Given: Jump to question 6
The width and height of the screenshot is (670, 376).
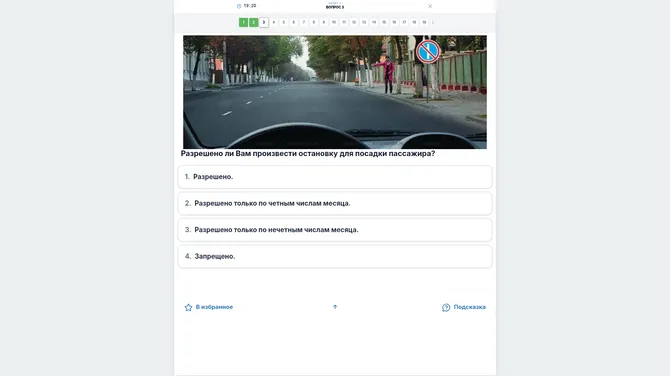Looking at the screenshot, I should click(x=294, y=22).
